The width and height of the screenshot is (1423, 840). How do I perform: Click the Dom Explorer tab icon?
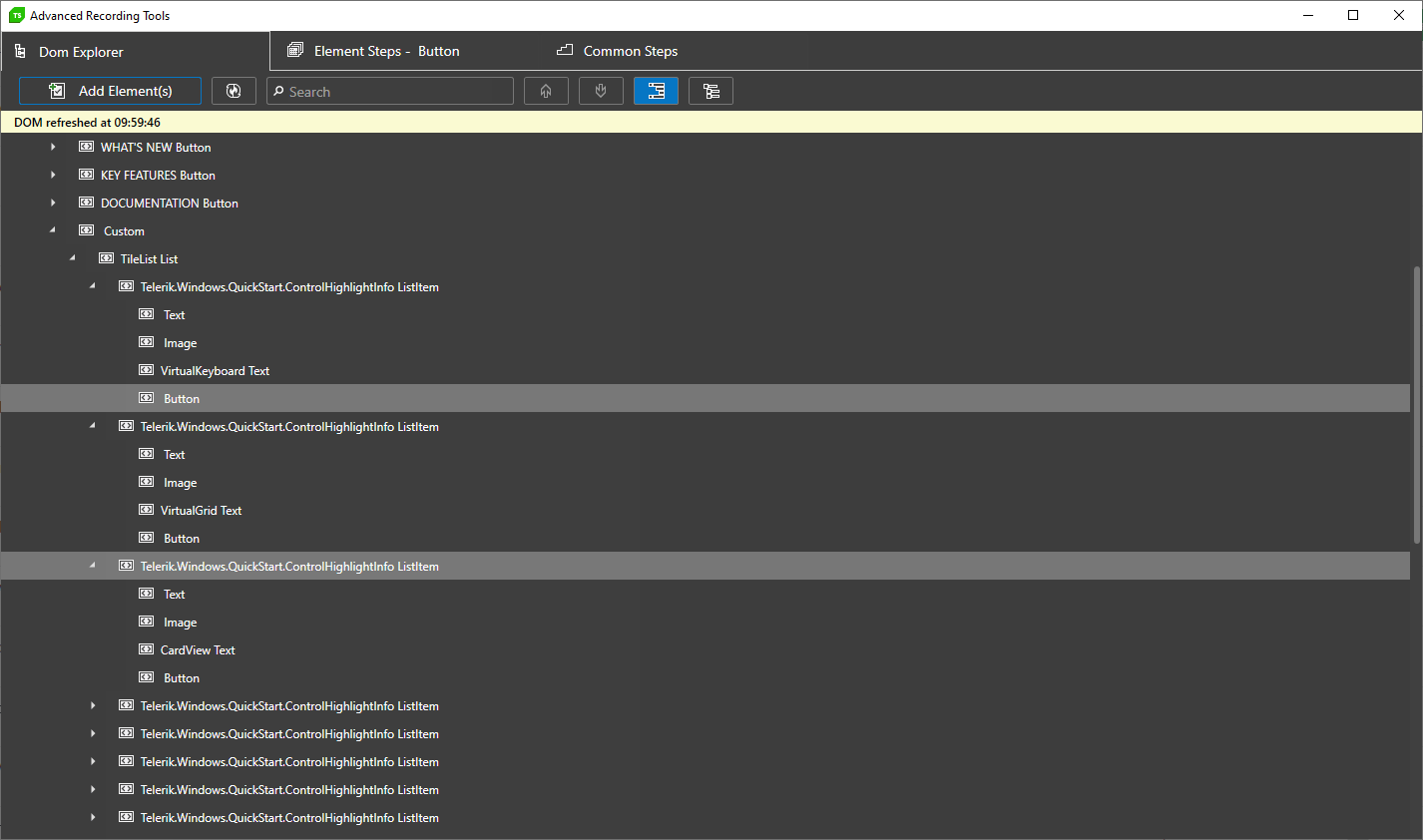click(x=20, y=51)
